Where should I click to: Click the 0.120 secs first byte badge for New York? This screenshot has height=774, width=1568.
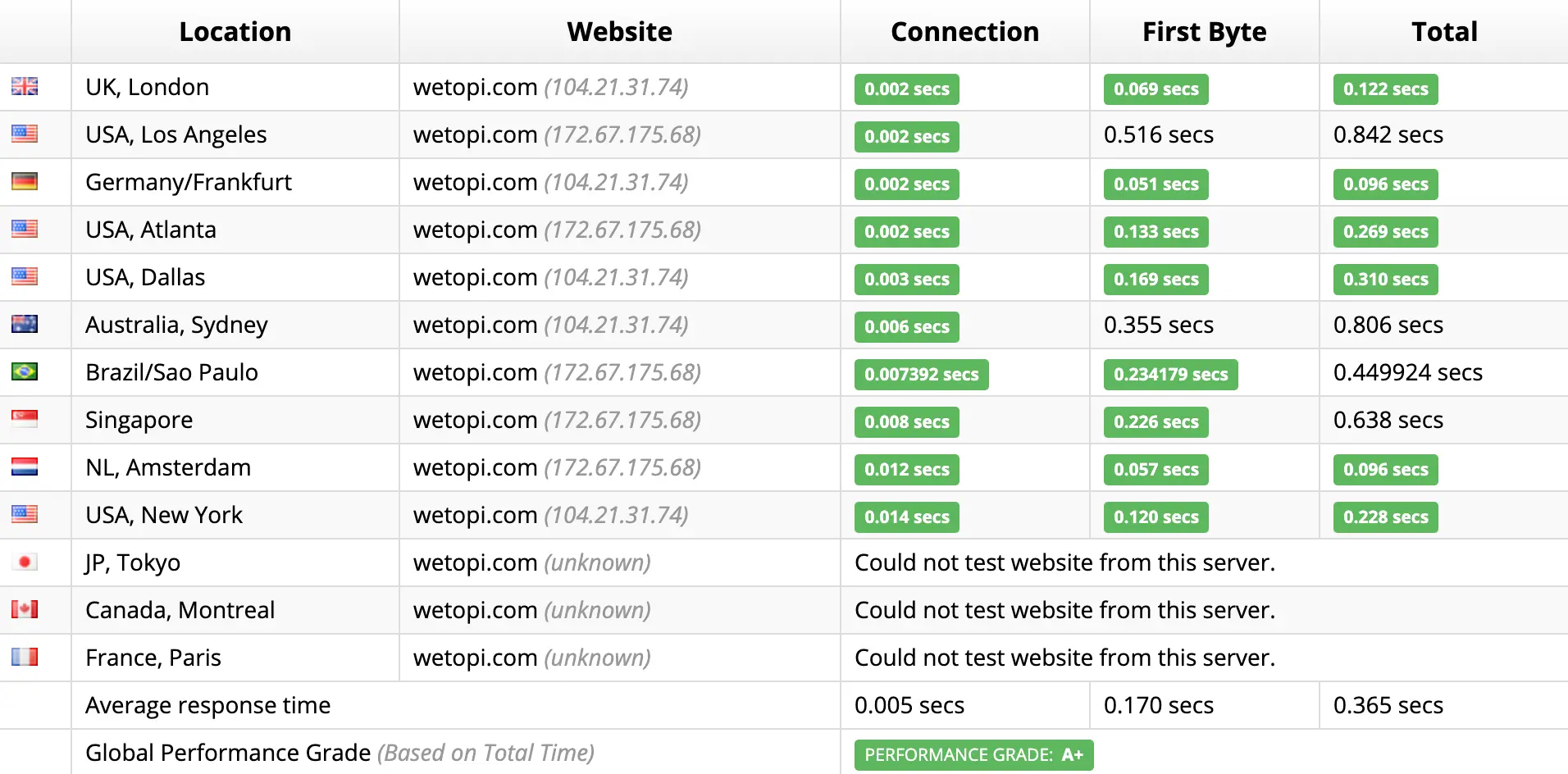pos(1156,517)
